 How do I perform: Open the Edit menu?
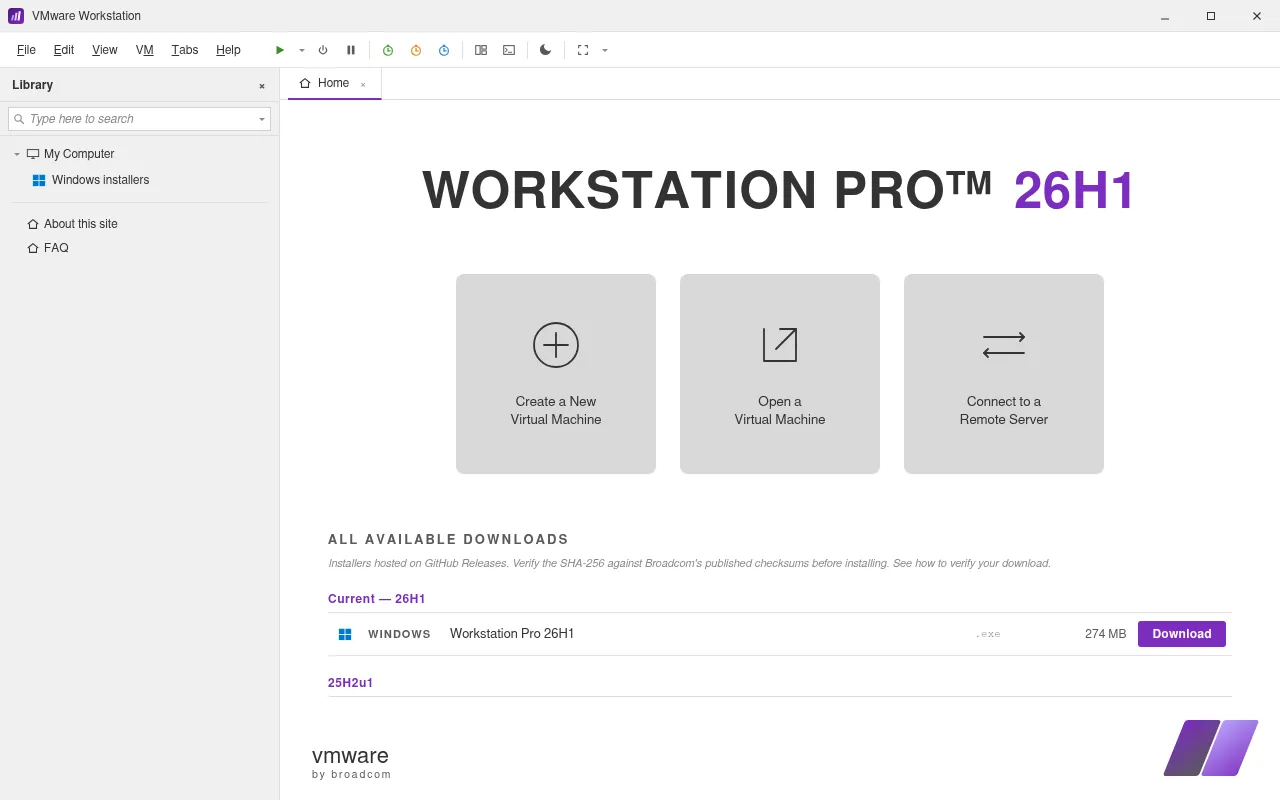pos(64,50)
